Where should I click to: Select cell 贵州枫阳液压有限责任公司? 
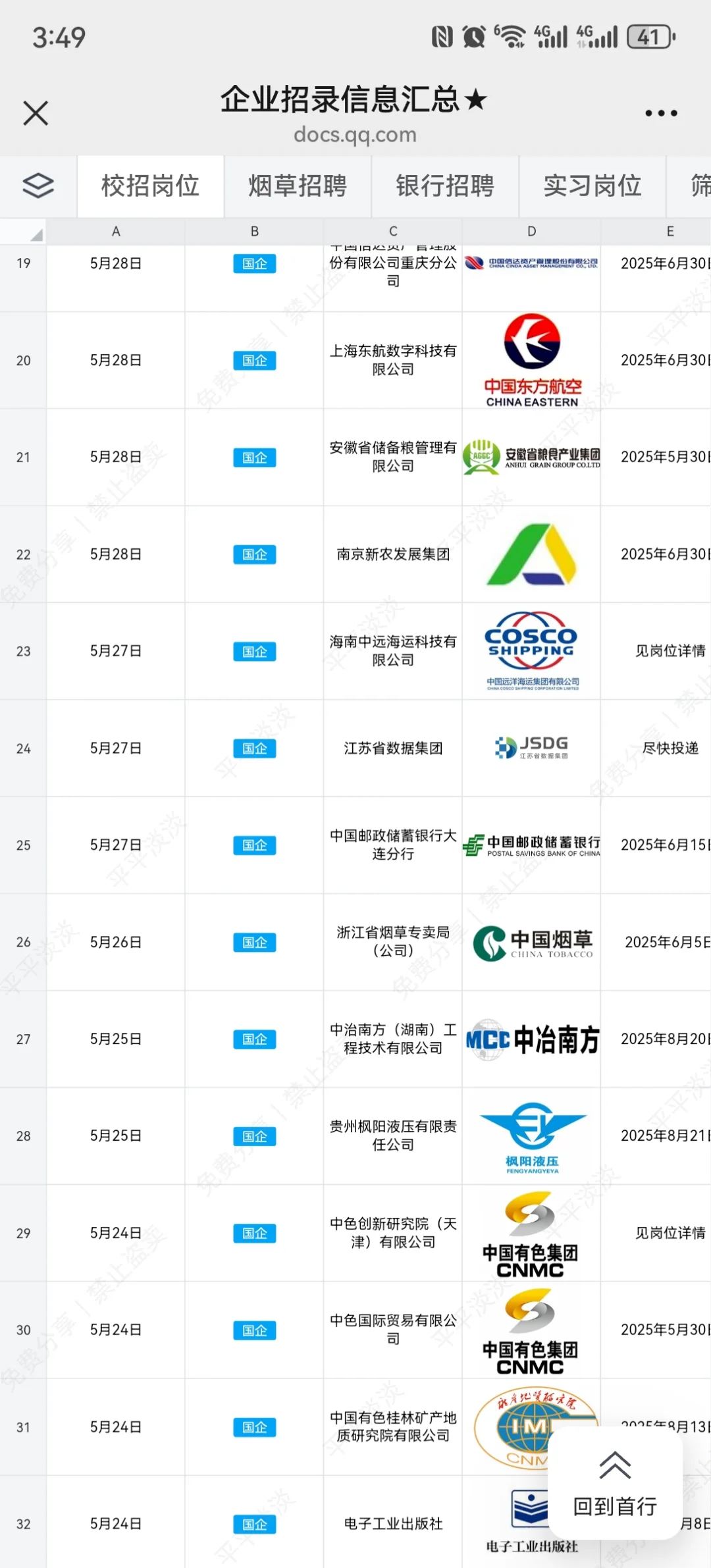coord(393,1136)
